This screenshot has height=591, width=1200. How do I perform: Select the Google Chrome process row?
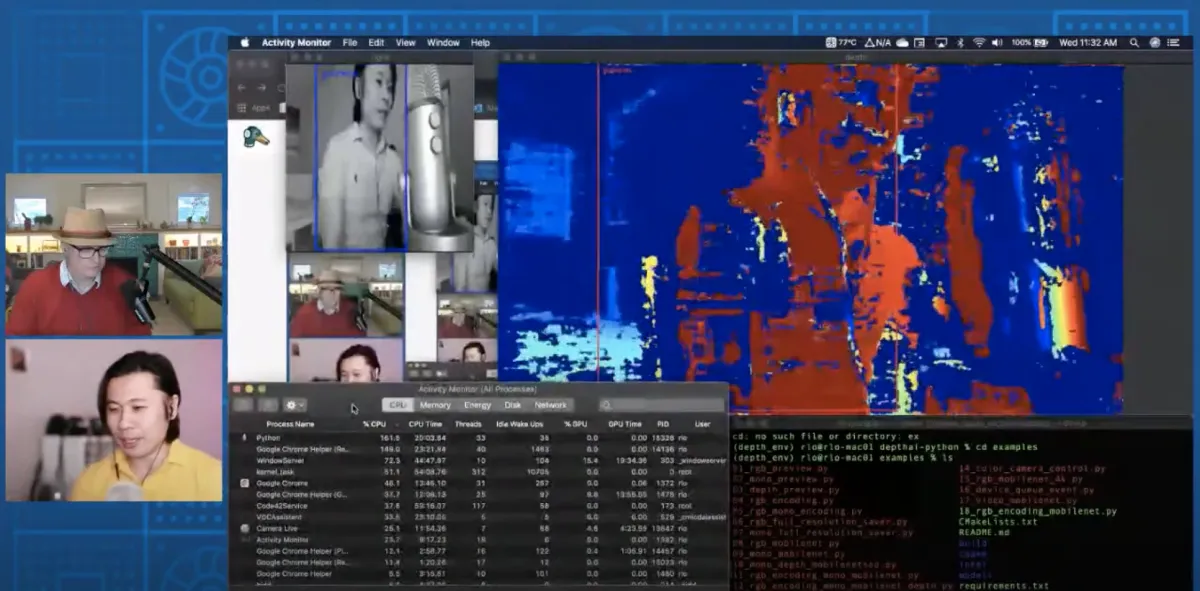pyautogui.click(x=479, y=483)
